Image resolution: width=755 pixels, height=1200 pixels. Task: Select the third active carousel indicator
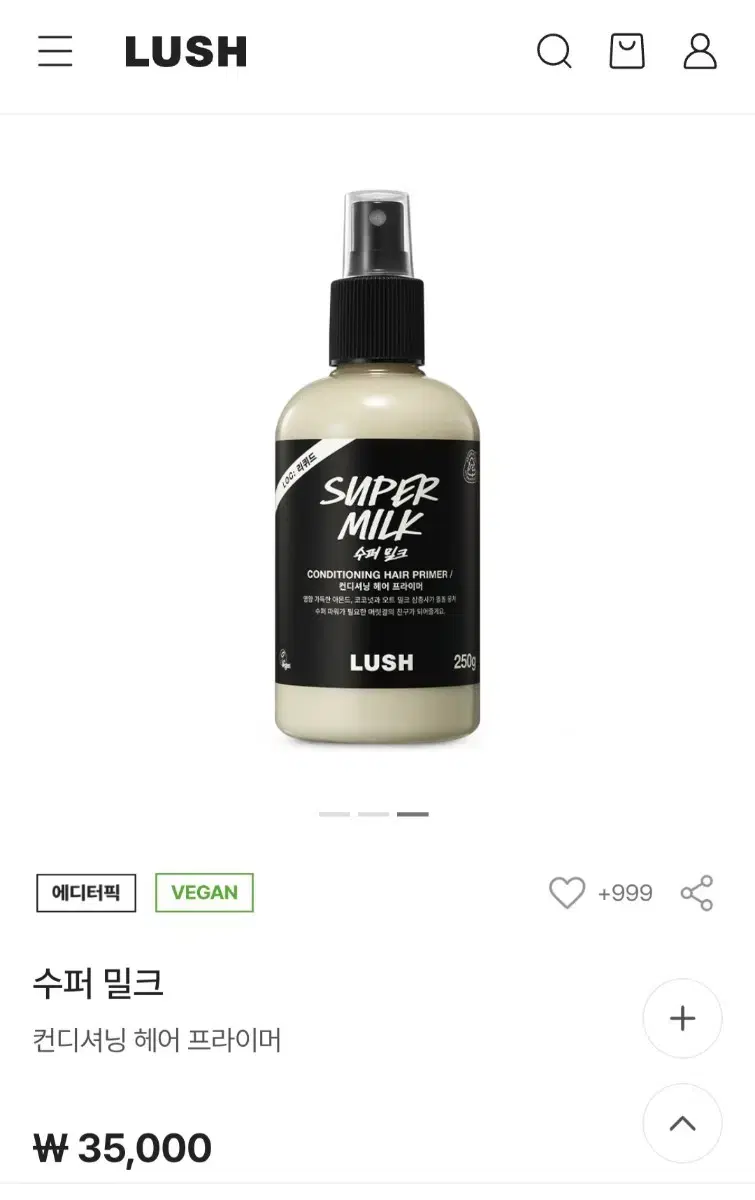pyautogui.click(x=412, y=814)
